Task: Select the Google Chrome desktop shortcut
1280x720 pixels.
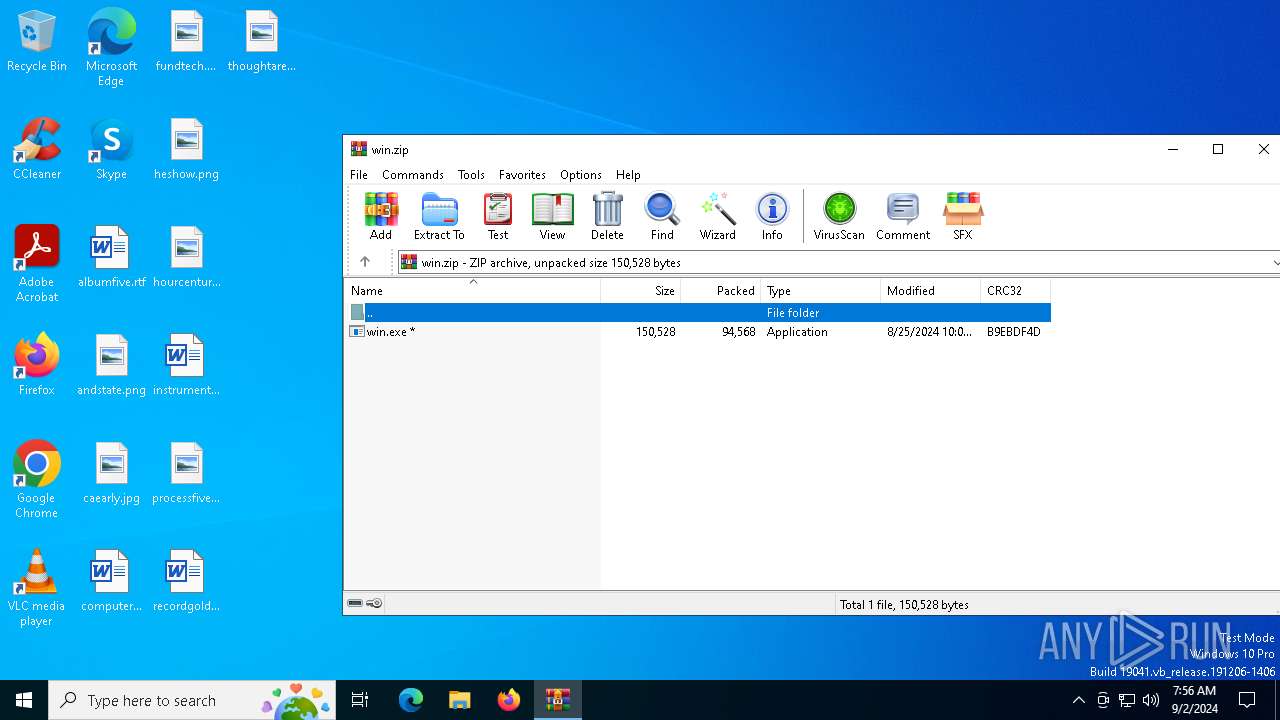Action: click(37, 480)
